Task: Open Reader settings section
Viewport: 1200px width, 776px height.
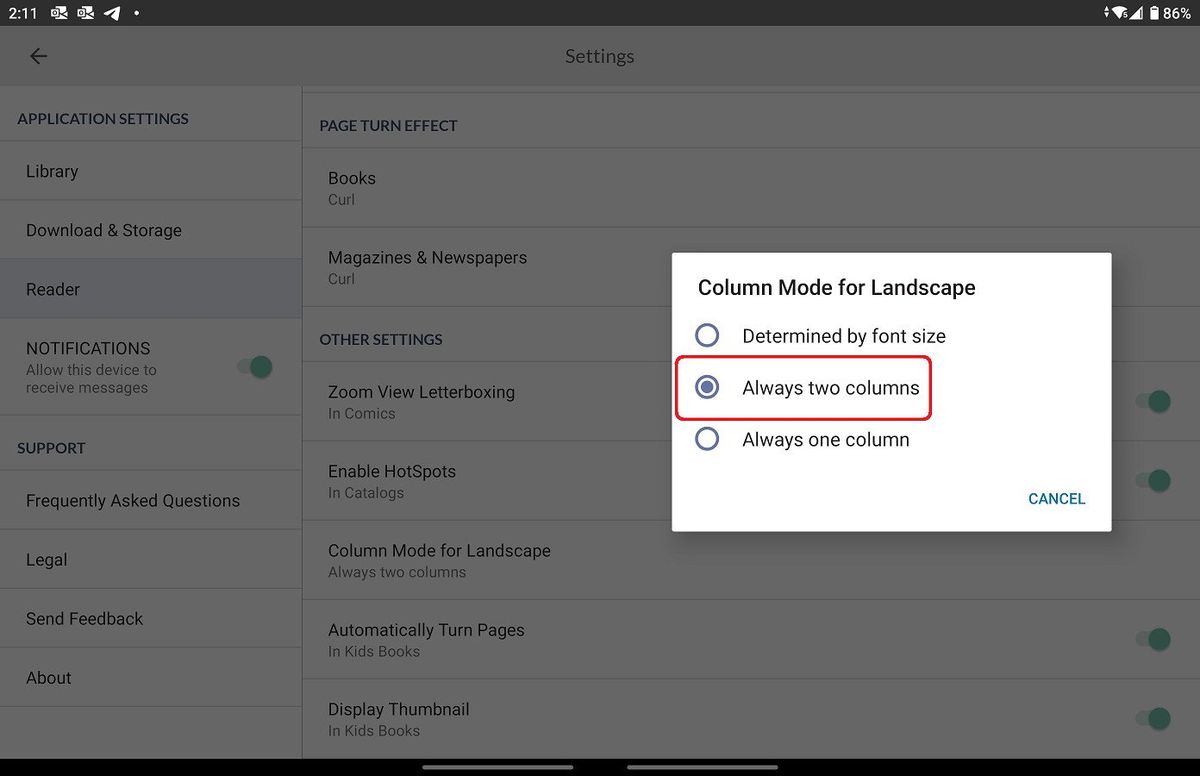Action: 151,289
